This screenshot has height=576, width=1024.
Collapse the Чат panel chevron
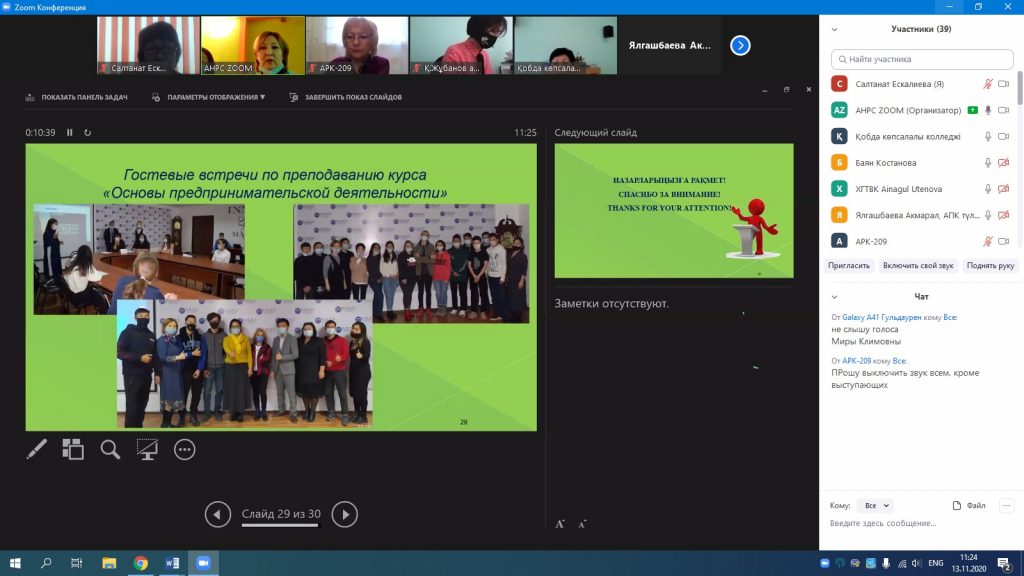(x=835, y=297)
